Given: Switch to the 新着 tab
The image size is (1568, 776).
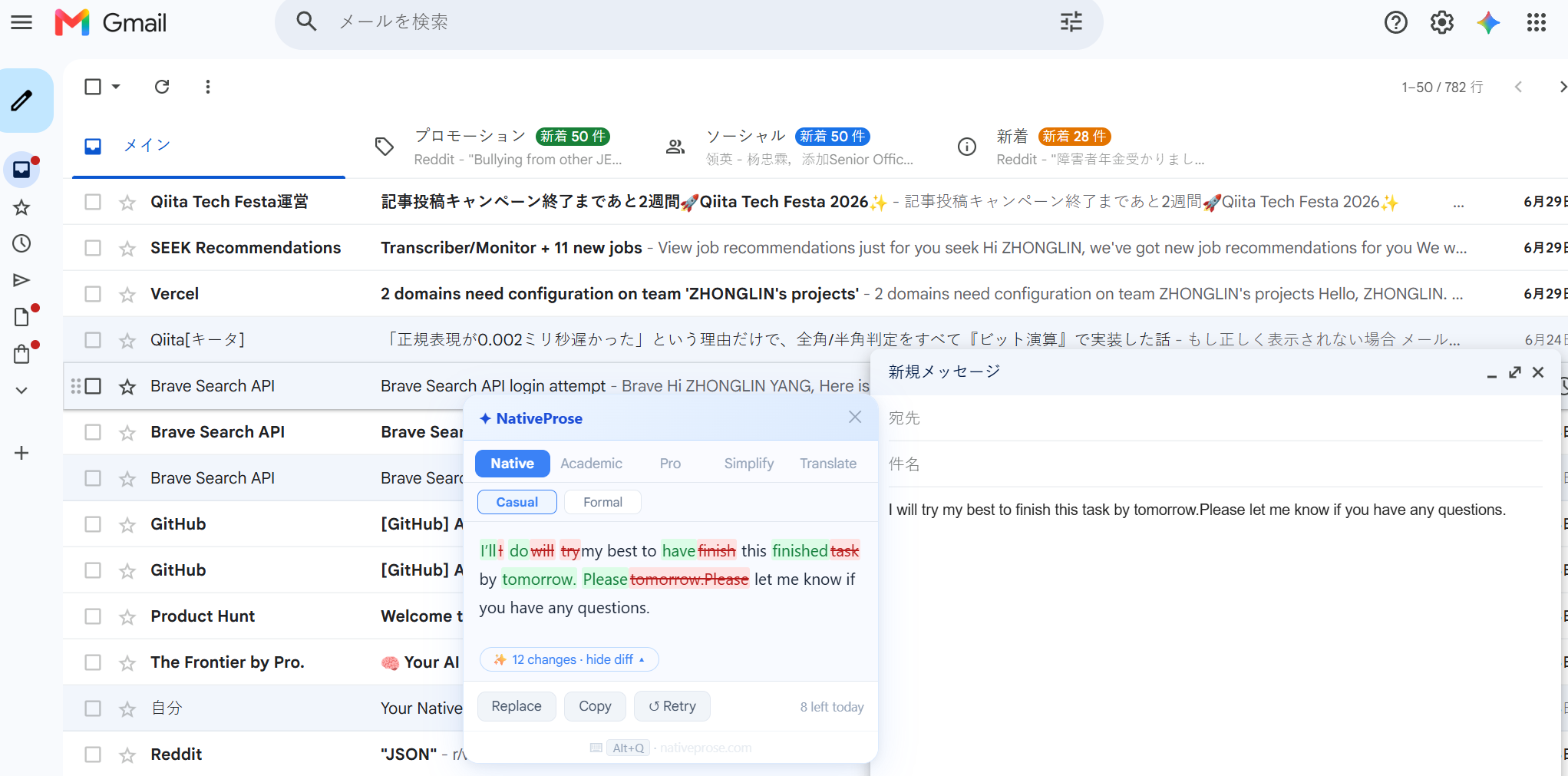Looking at the screenshot, I should (1082, 147).
